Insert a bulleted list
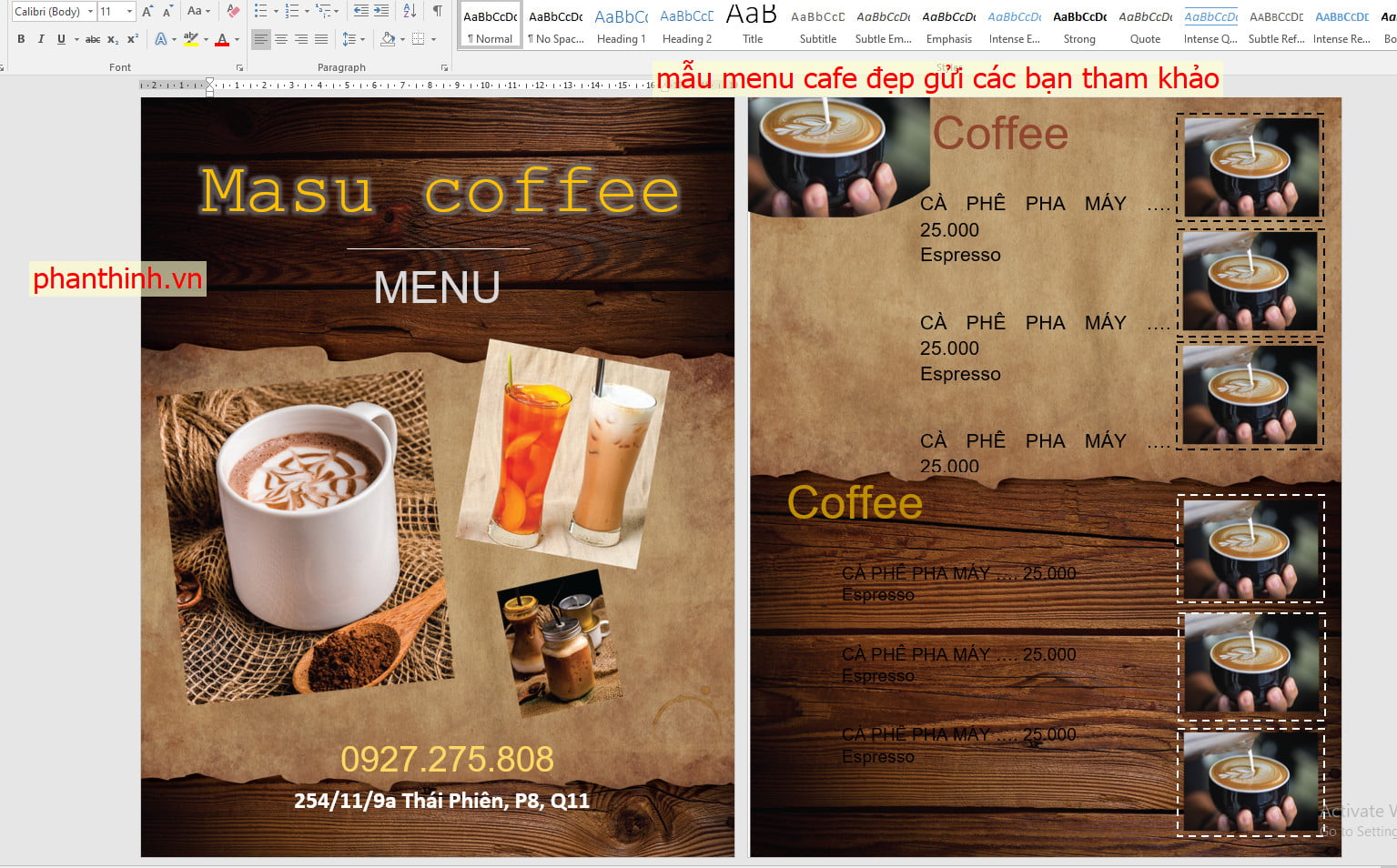The image size is (1397, 868). tap(260, 12)
